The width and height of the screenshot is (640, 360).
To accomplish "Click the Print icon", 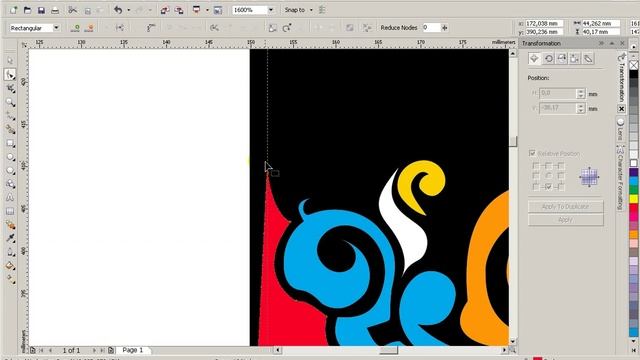I will (x=55, y=10).
